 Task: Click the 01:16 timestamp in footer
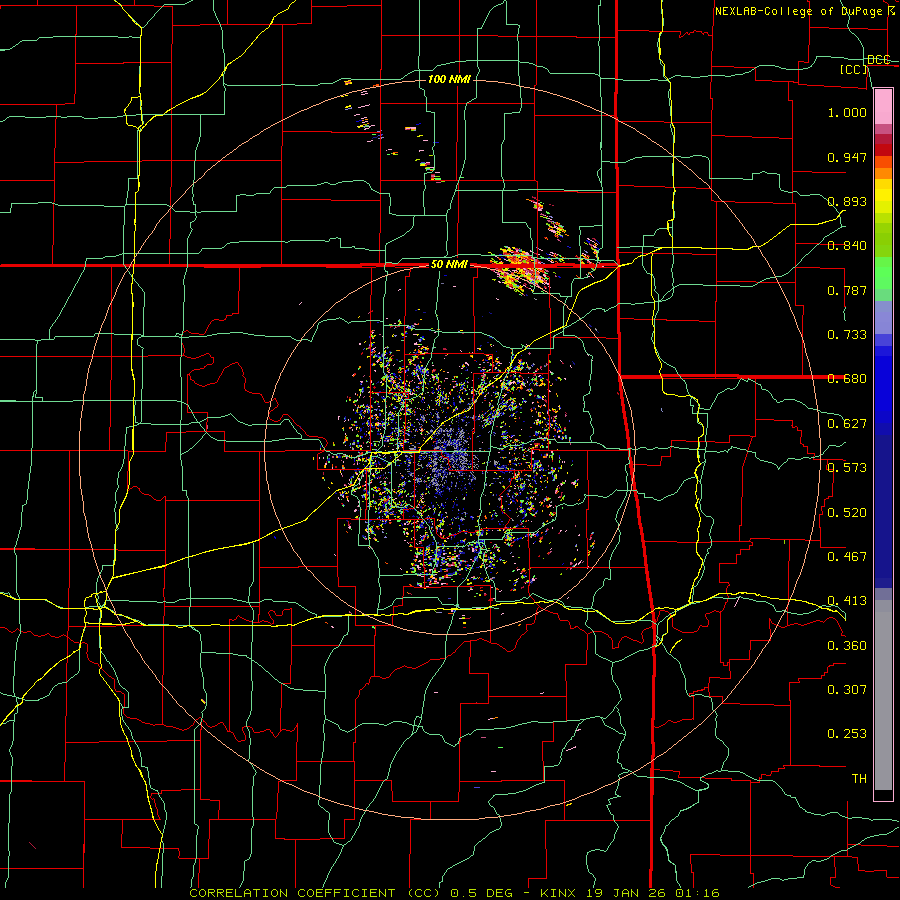tap(697, 893)
